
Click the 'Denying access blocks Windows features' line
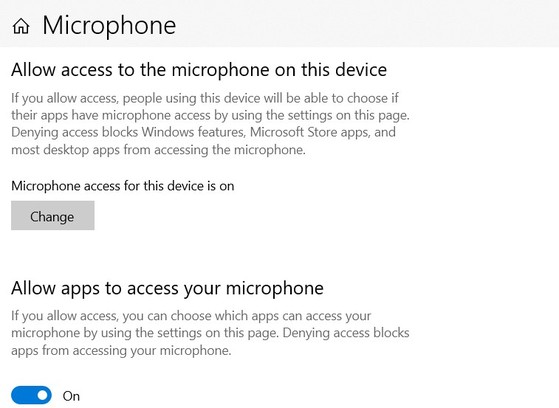click(x=204, y=132)
